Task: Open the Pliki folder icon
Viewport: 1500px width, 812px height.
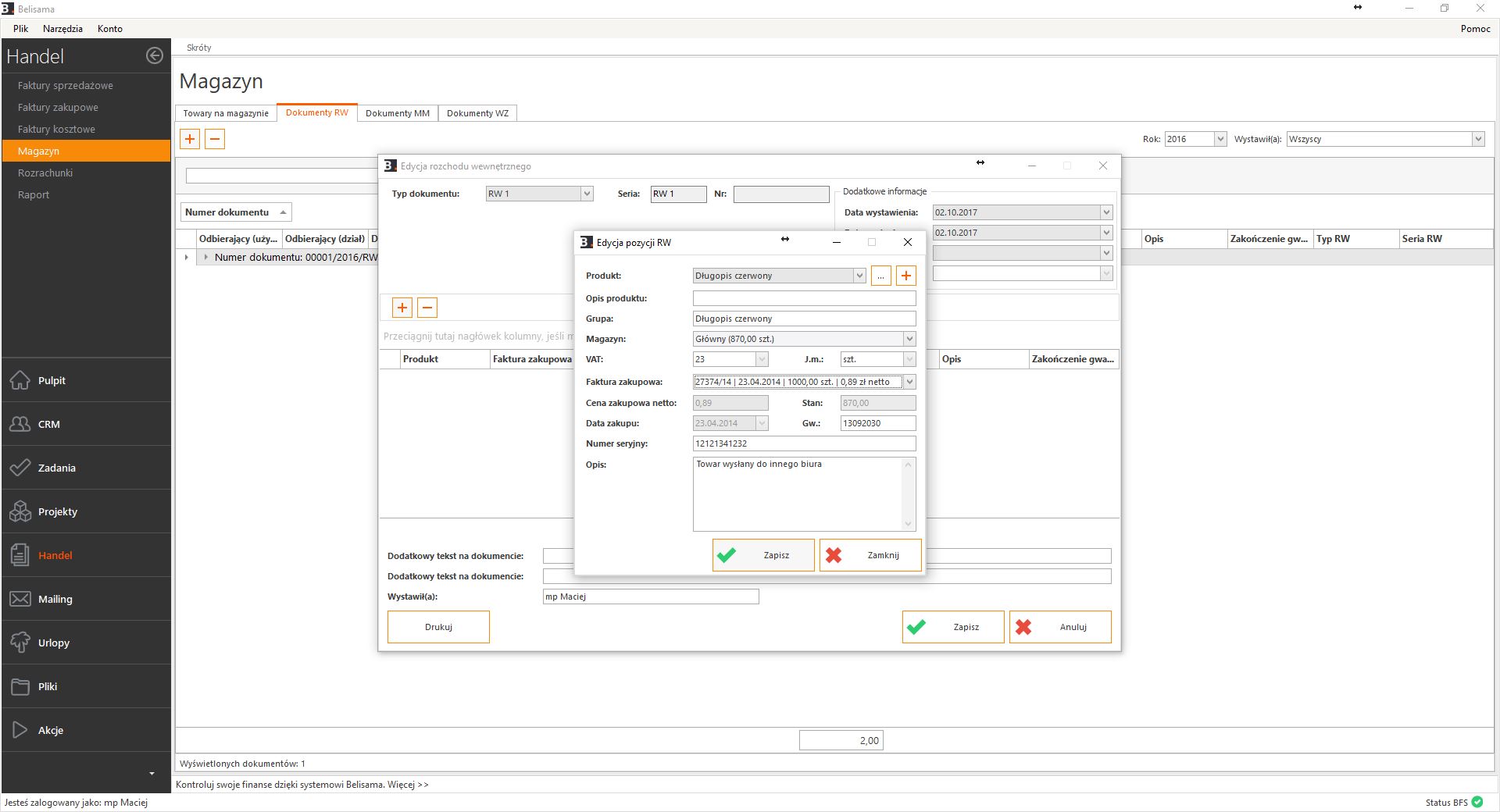Action: click(20, 686)
